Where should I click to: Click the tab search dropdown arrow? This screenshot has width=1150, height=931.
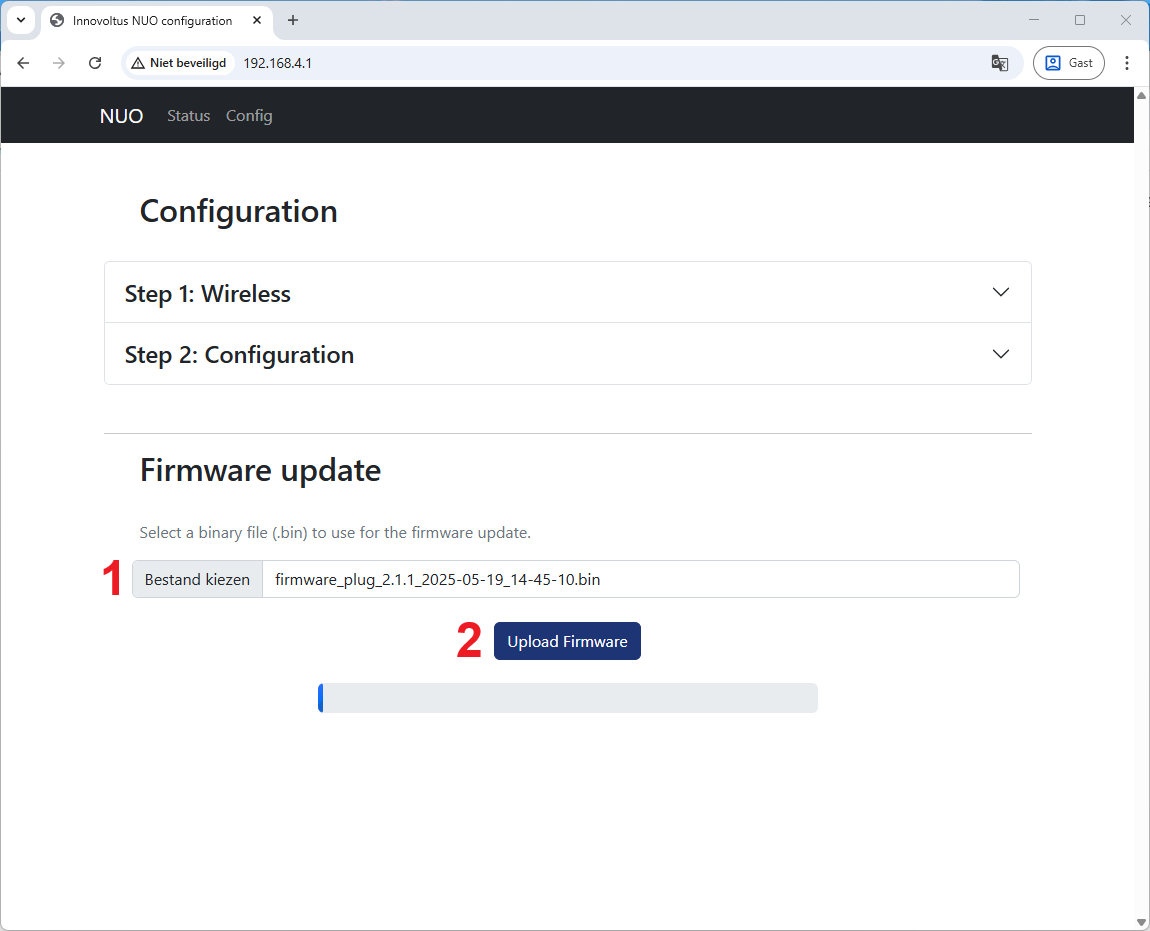(x=20, y=20)
